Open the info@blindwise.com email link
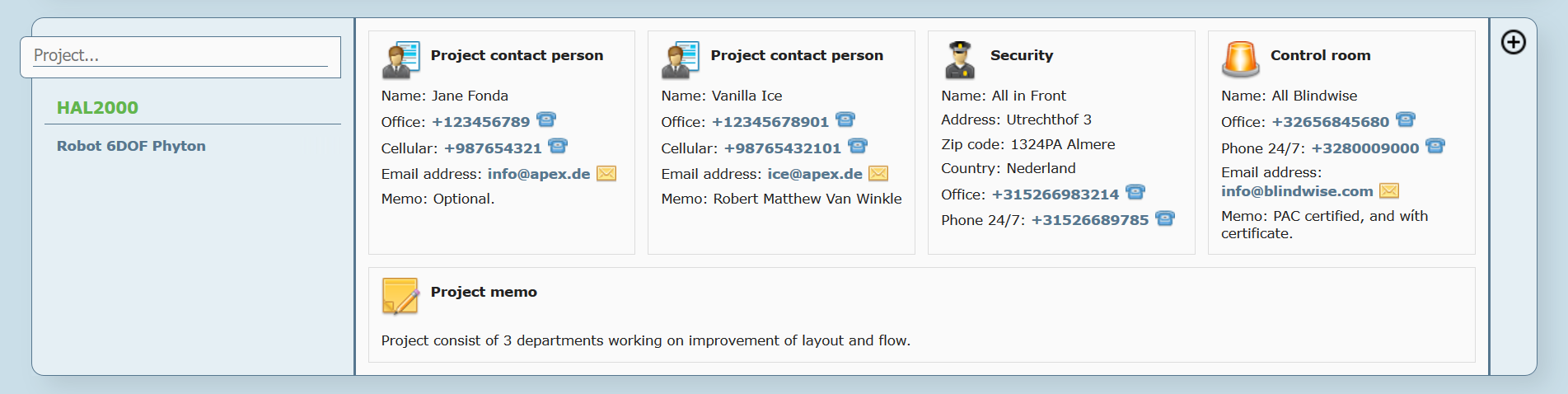Screen dimensions: 1568x394 pyautogui.click(x=1297, y=191)
